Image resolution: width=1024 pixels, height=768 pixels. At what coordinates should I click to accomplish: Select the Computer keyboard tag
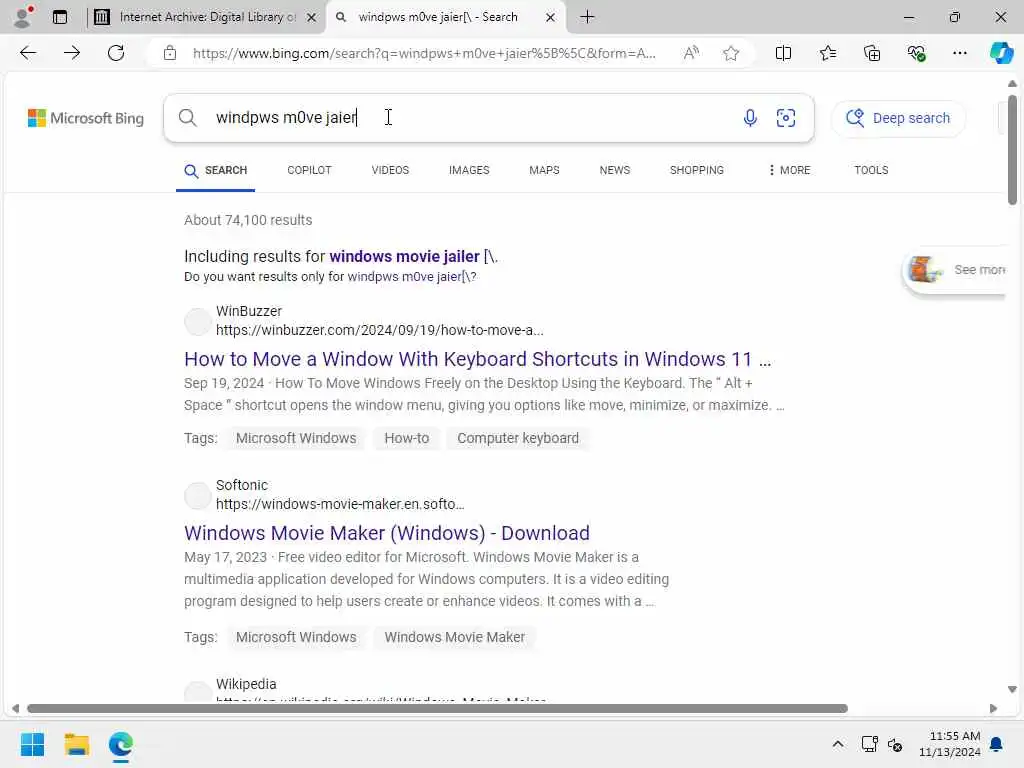(x=518, y=438)
